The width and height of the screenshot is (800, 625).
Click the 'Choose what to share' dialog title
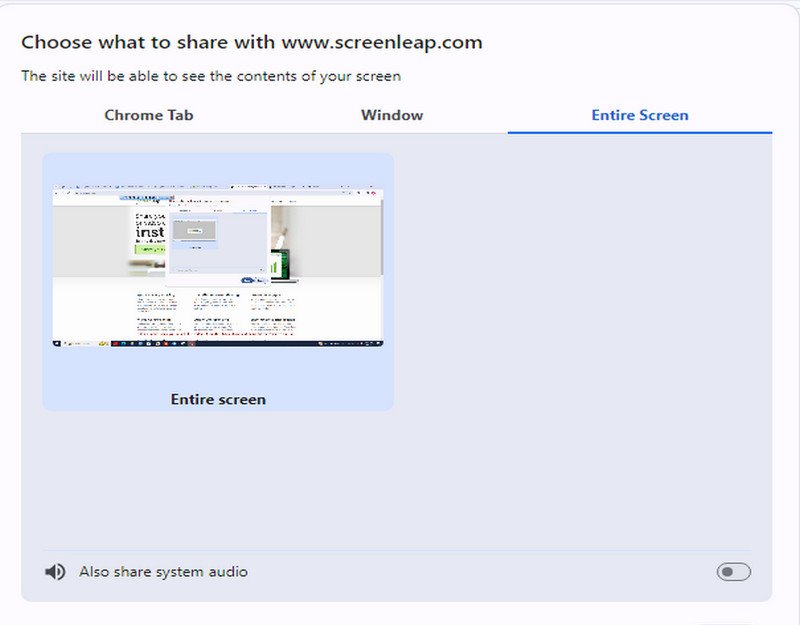252,42
